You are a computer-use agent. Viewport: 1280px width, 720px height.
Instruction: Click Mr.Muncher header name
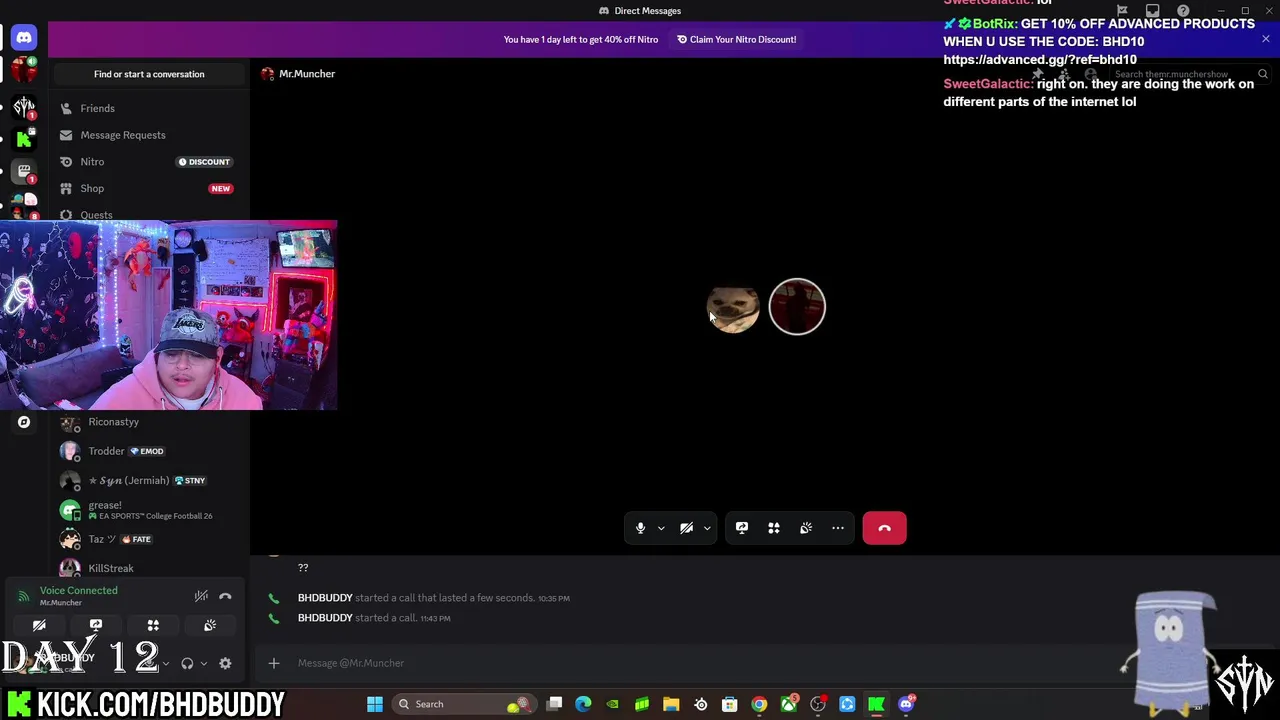pyautogui.click(x=307, y=74)
